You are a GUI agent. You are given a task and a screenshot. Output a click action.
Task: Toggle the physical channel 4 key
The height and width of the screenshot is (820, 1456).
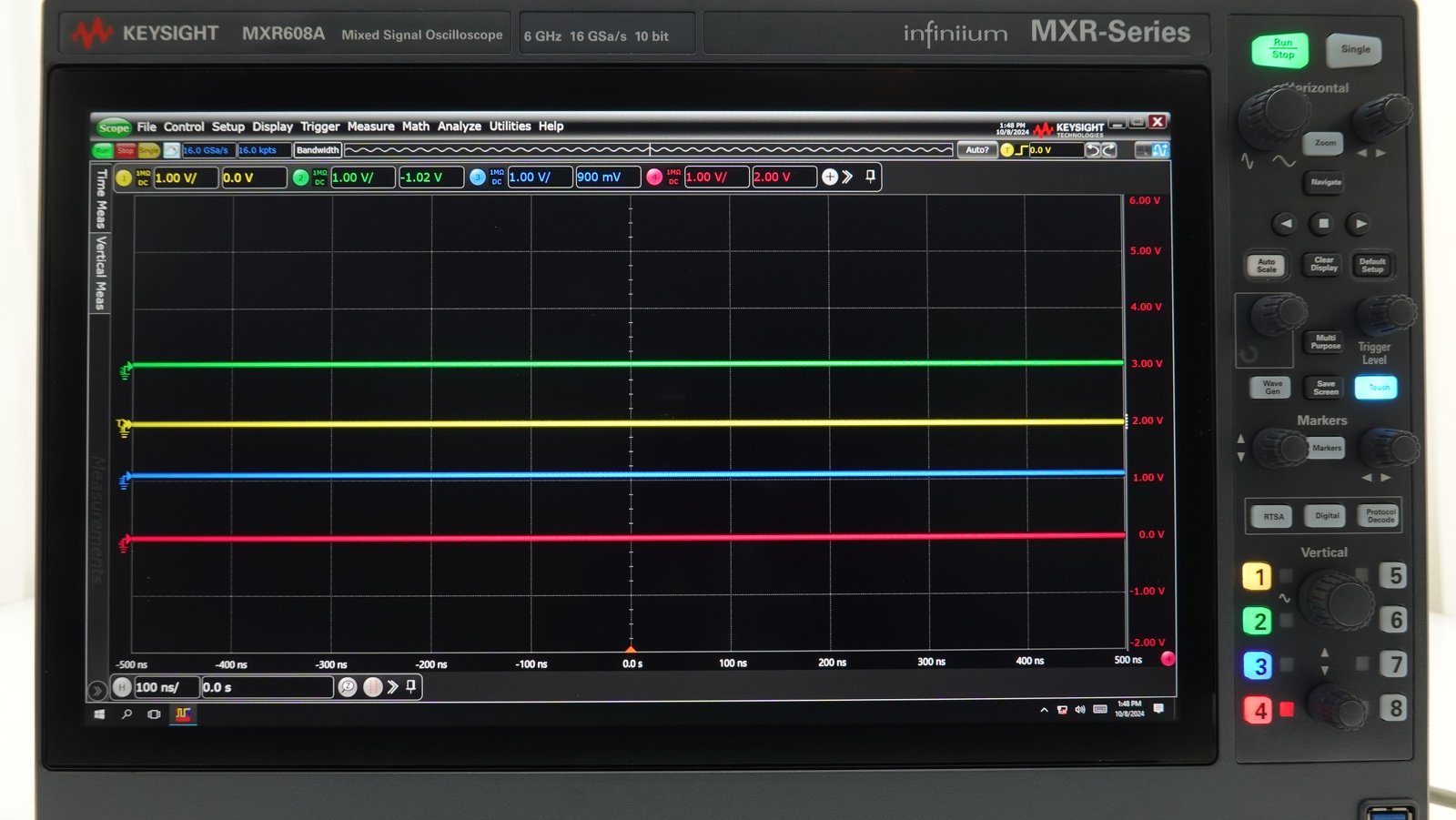click(1258, 710)
